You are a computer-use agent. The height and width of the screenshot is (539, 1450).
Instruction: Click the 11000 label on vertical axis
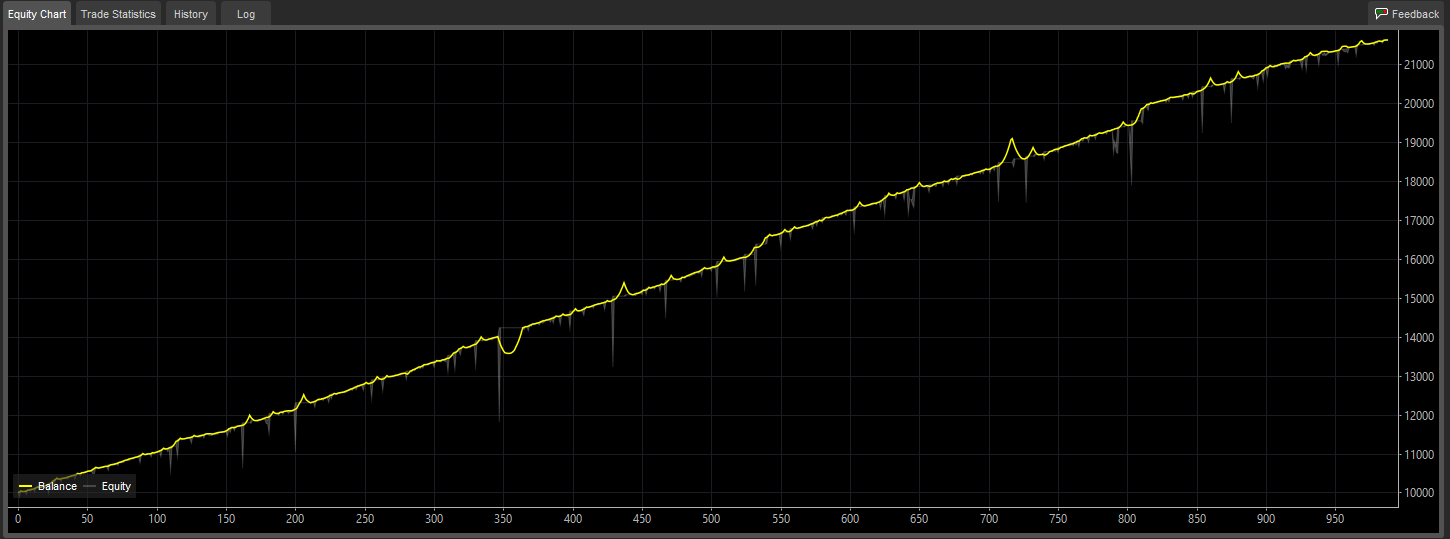tap(1421, 454)
